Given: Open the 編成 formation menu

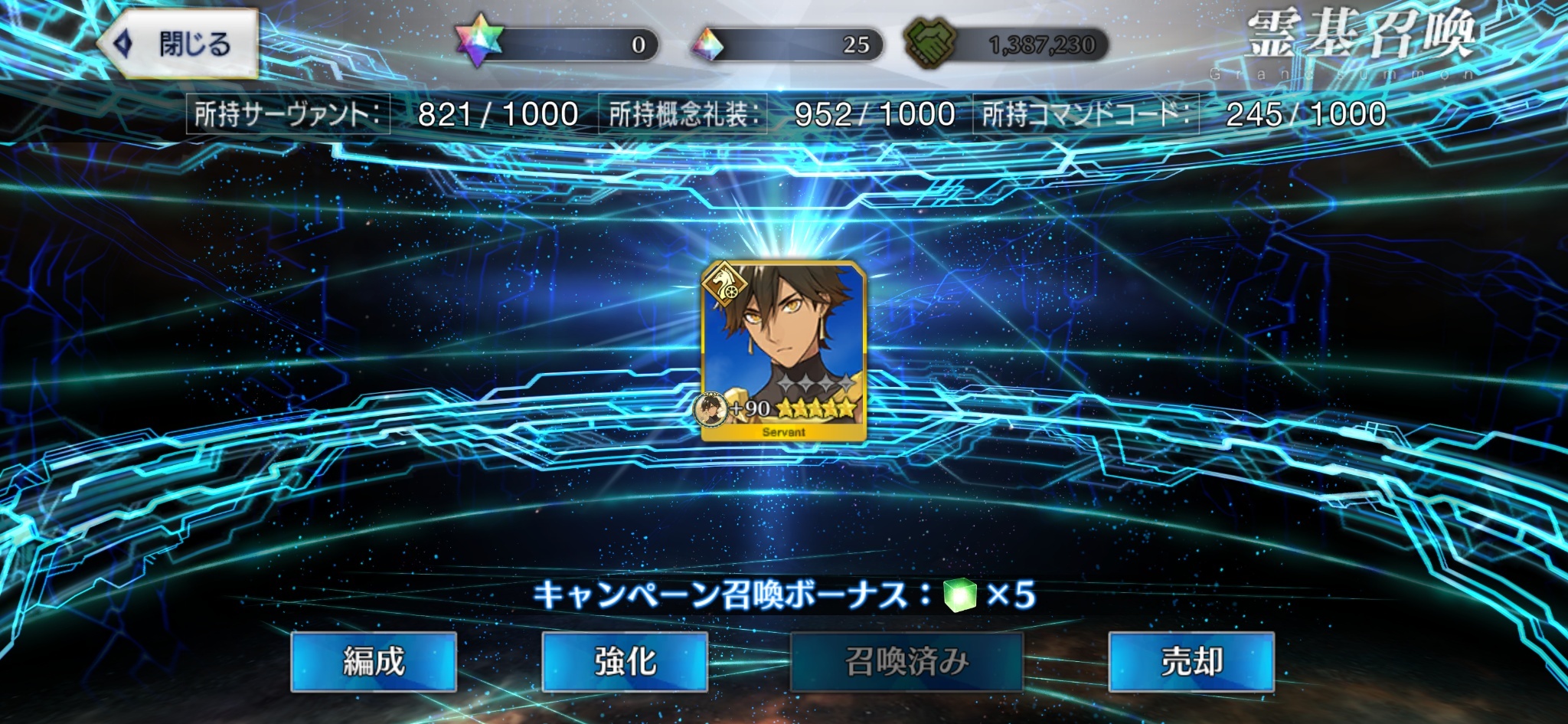Looking at the screenshot, I should [x=374, y=661].
